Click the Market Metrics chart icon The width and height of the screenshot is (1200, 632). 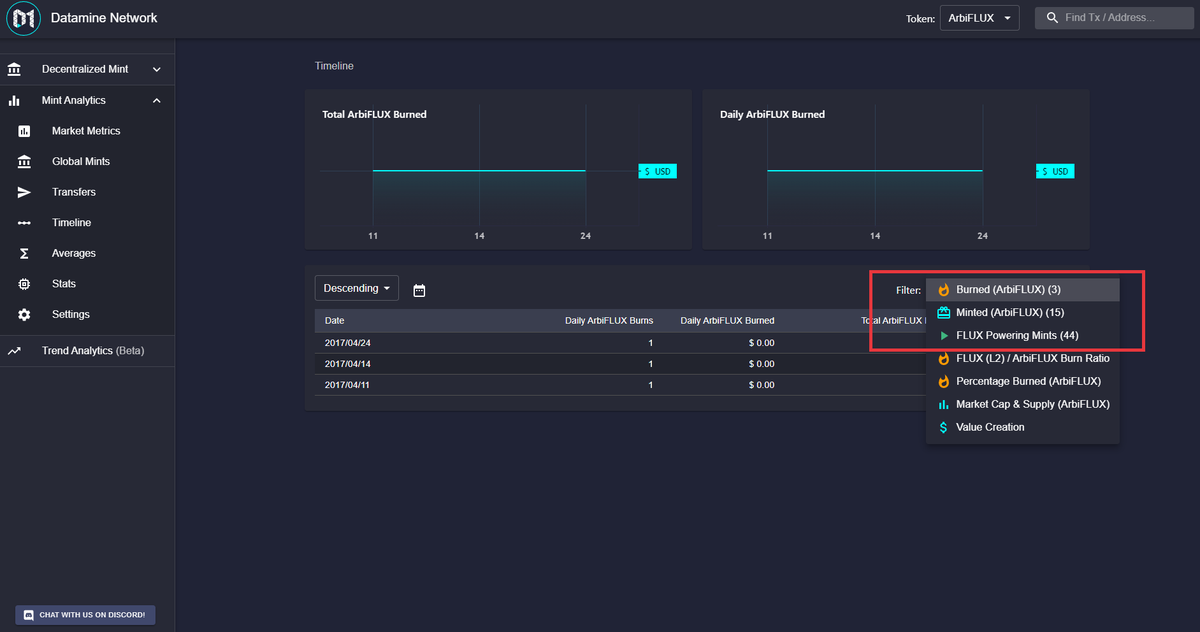point(24,131)
